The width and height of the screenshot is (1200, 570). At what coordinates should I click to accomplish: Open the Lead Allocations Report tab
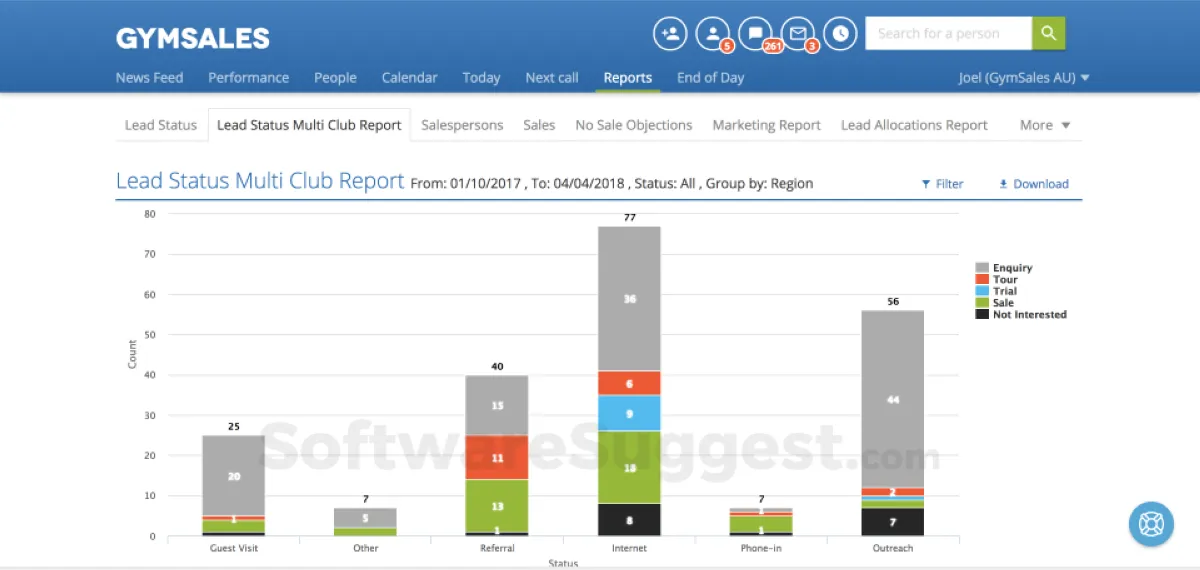(x=914, y=125)
